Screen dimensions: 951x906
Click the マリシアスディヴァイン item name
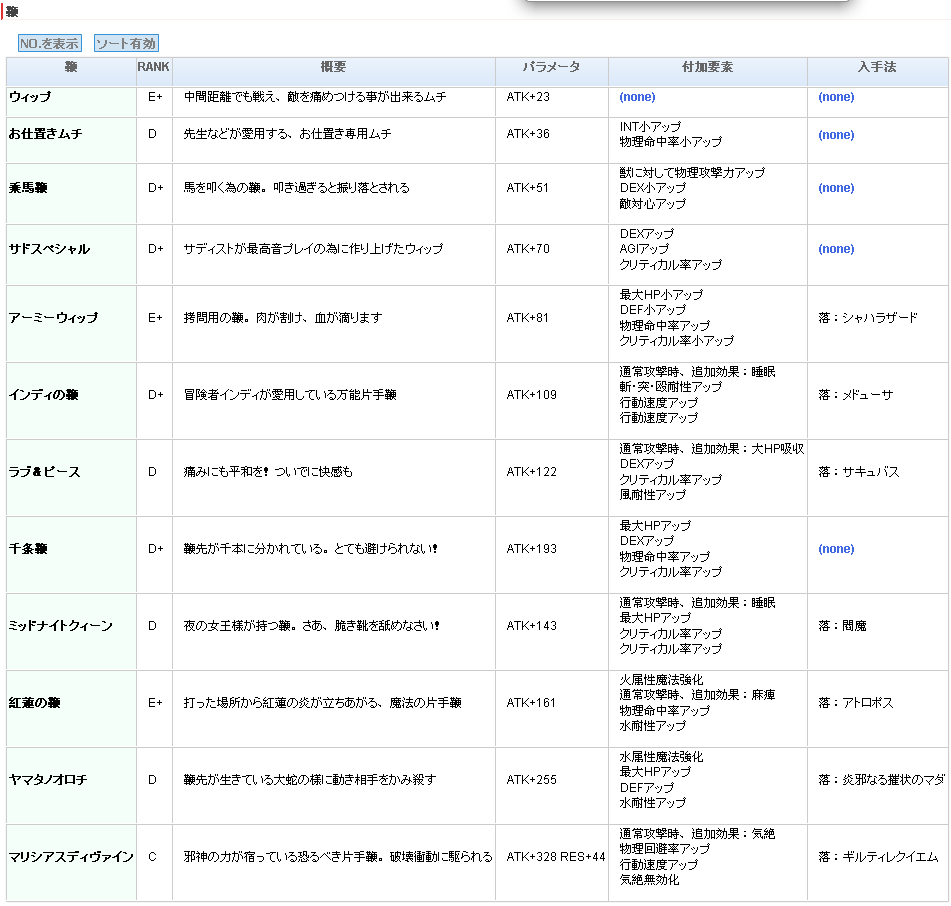71,857
